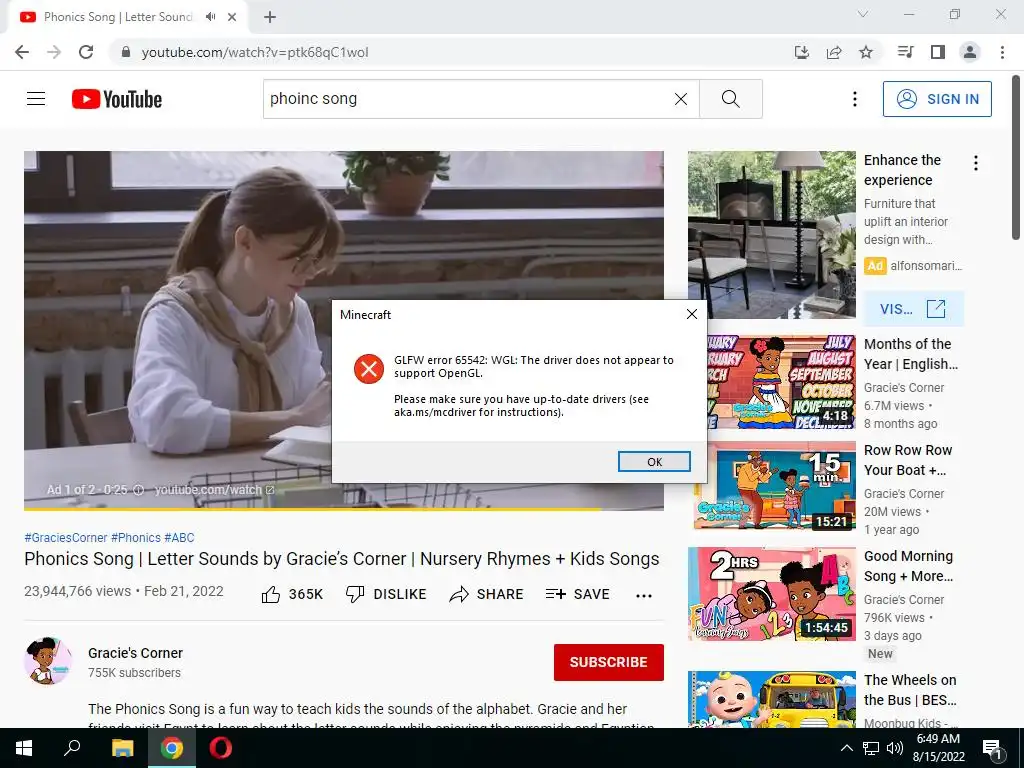Screen dimensions: 1024x768
Task: Show hidden system tray icons
Action: point(846,748)
